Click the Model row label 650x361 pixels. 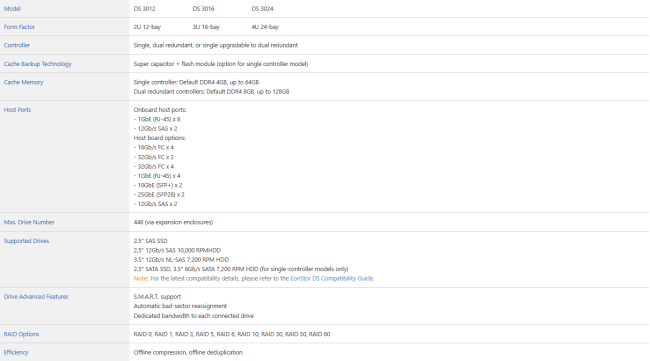pyautogui.click(x=12, y=9)
